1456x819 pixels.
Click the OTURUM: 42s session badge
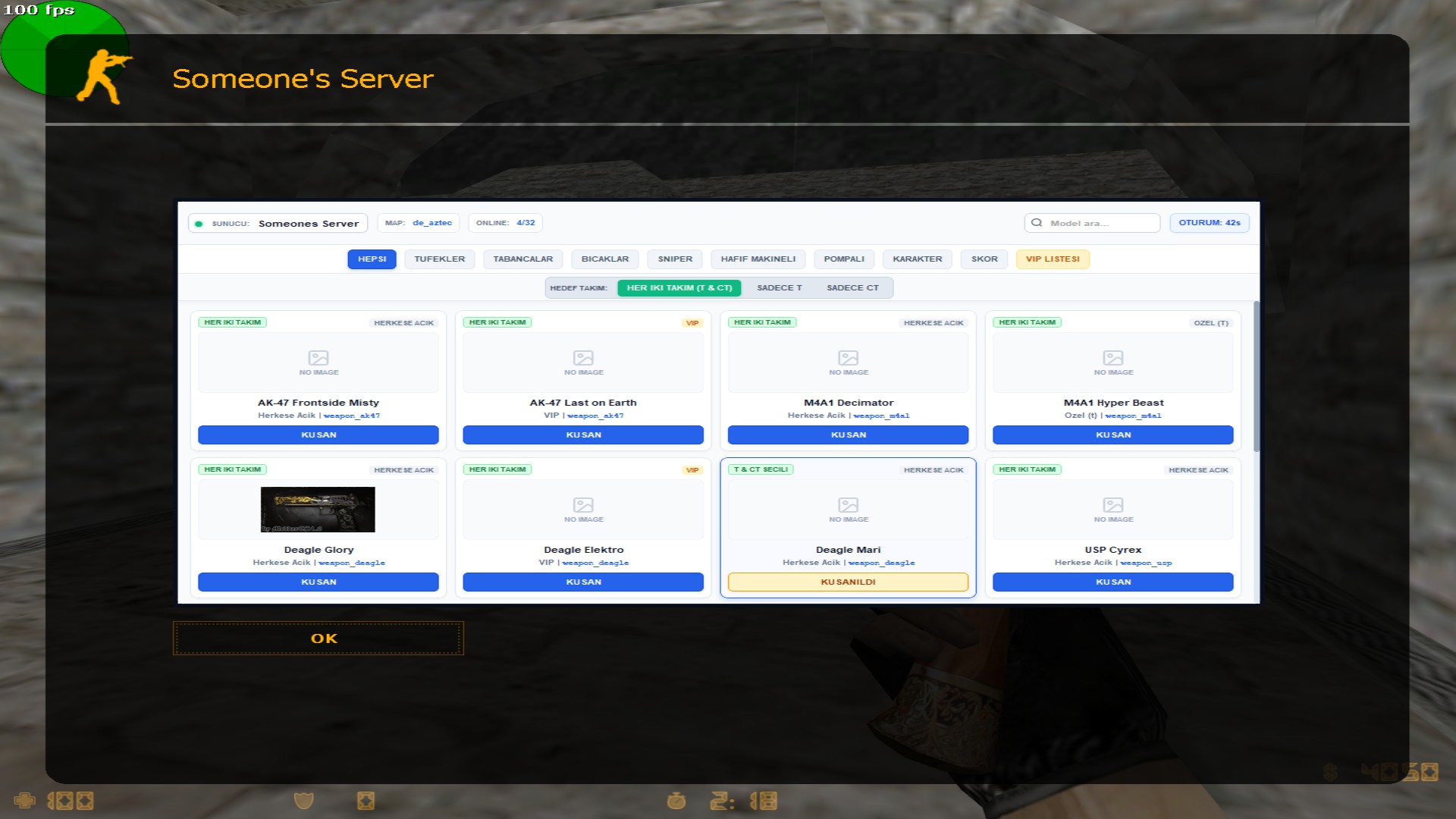[1209, 223]
